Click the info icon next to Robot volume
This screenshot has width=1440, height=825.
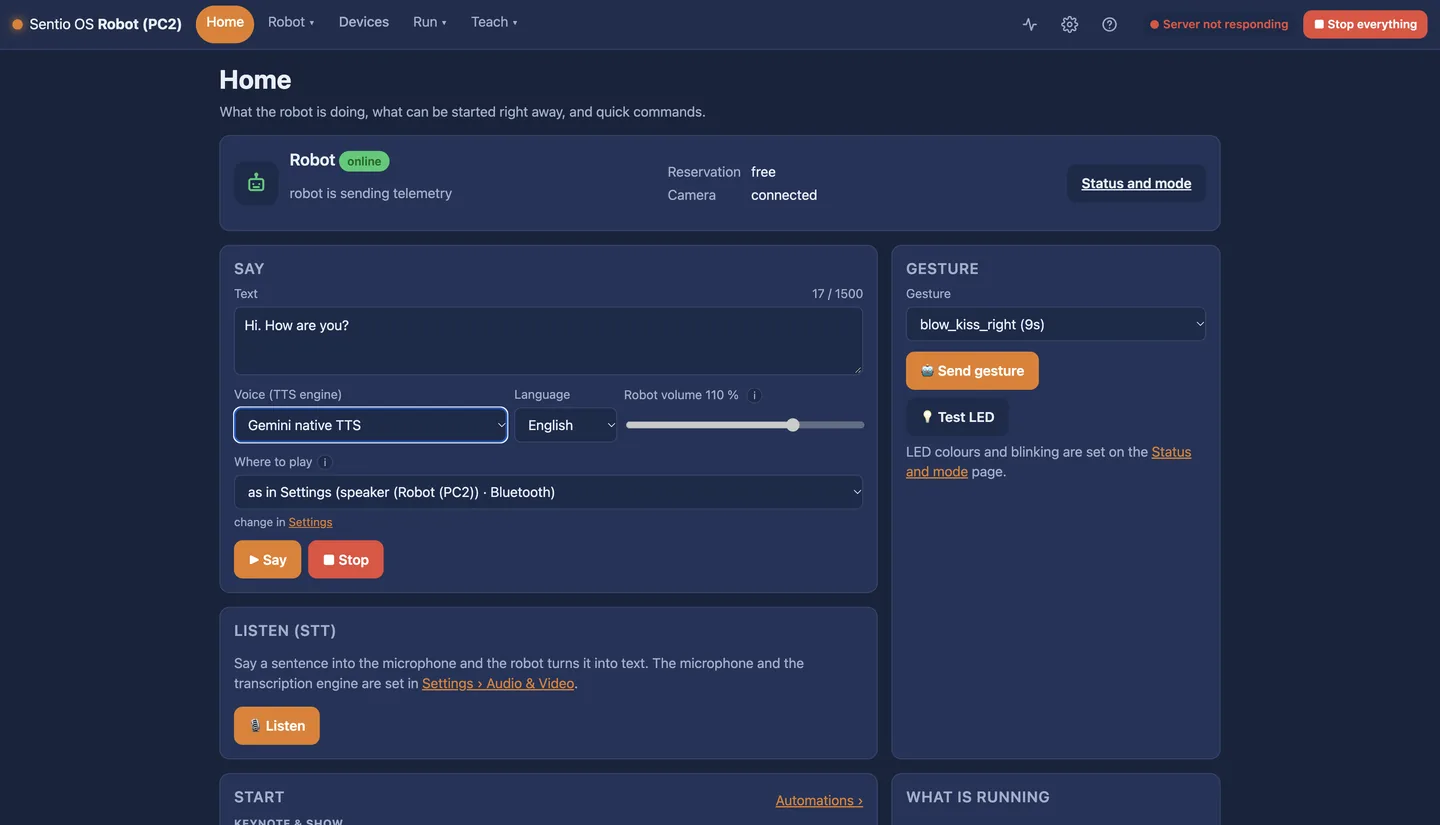755,395
